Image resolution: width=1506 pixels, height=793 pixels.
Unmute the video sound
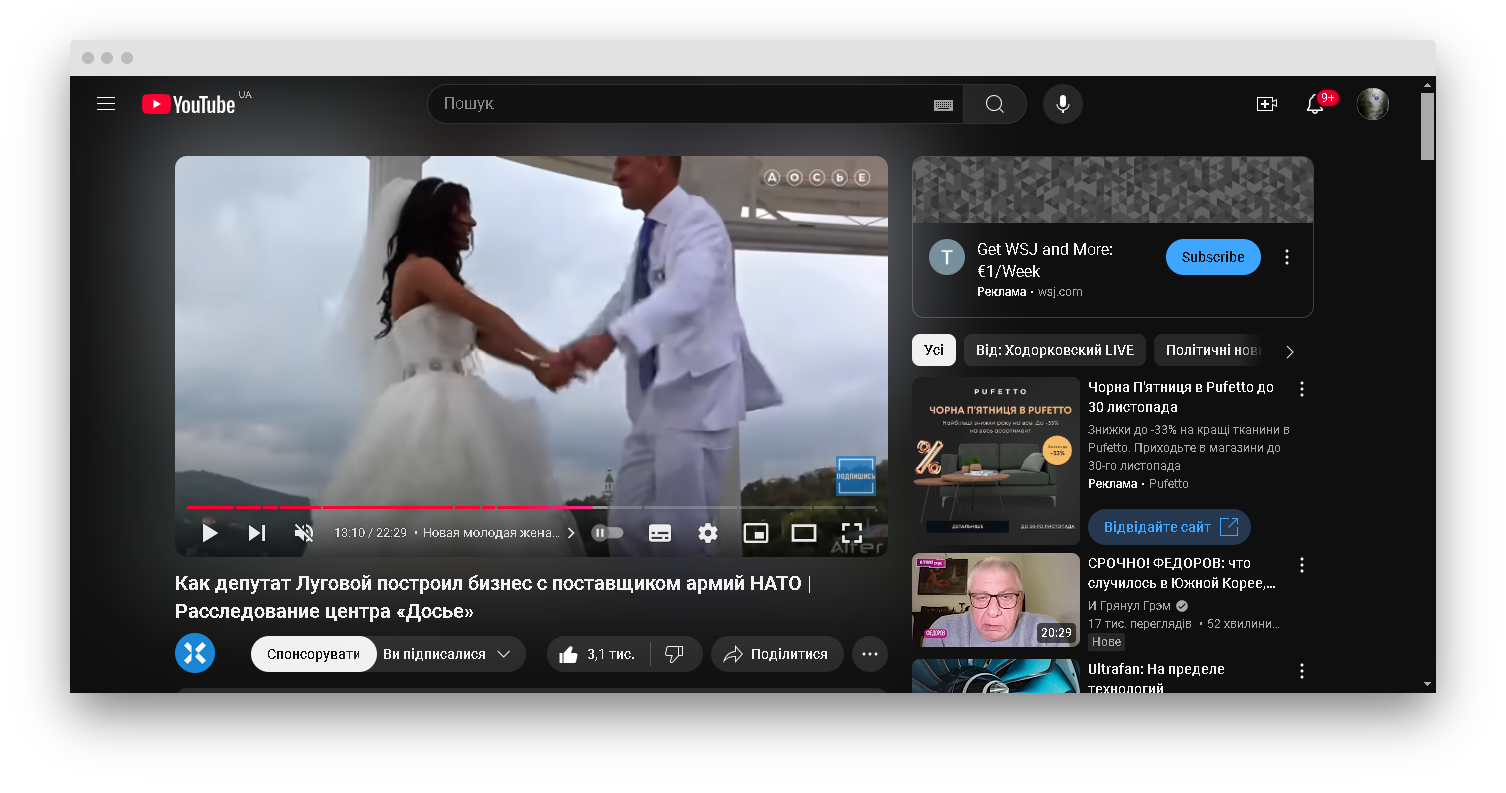[304, 533]
